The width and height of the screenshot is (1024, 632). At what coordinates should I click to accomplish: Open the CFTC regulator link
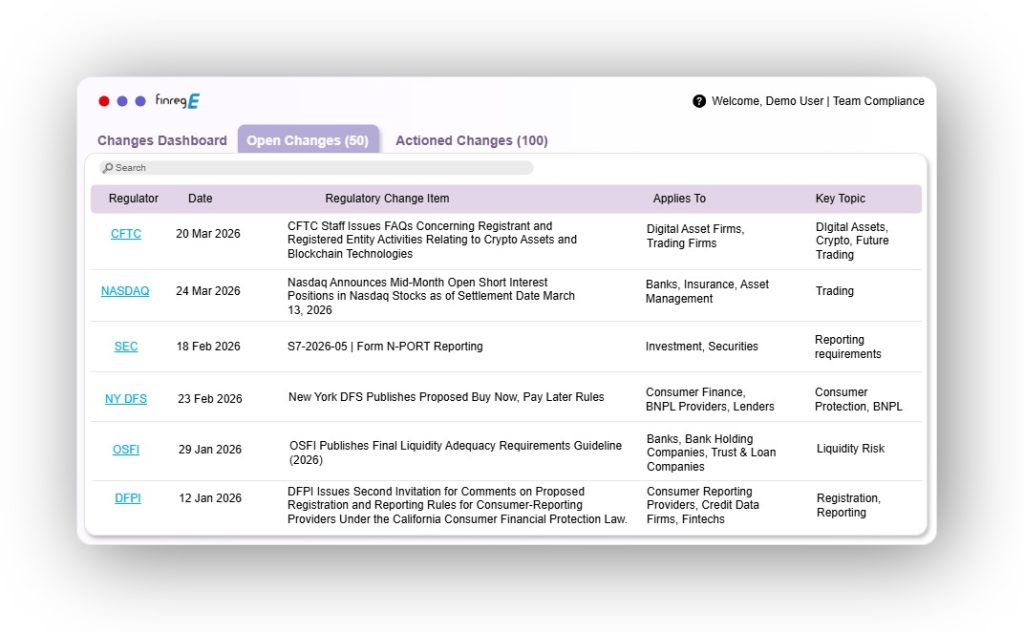(x=126, y=234)
